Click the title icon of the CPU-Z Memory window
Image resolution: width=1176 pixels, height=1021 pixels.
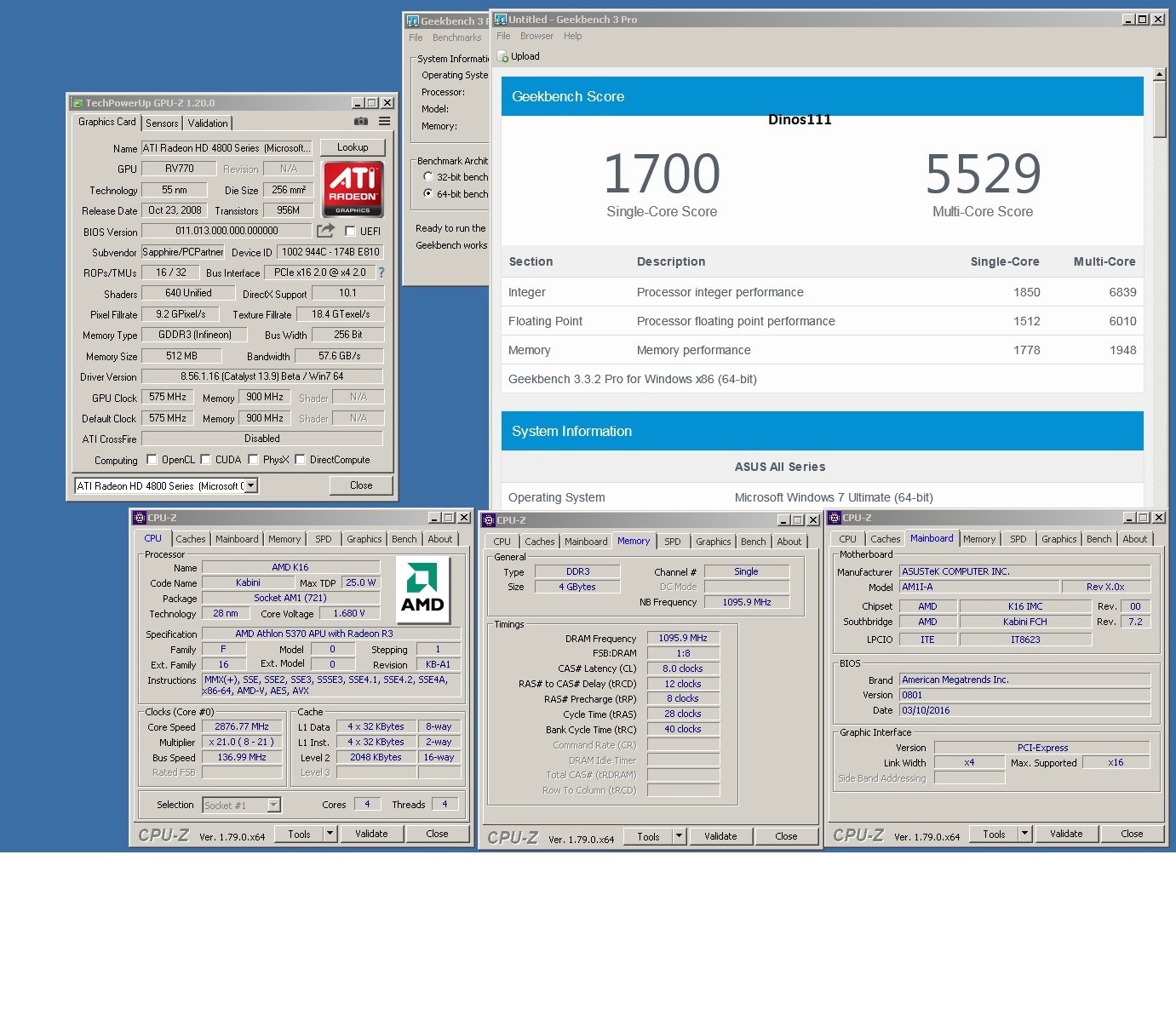pyautogui.click(x=489, y=520)
